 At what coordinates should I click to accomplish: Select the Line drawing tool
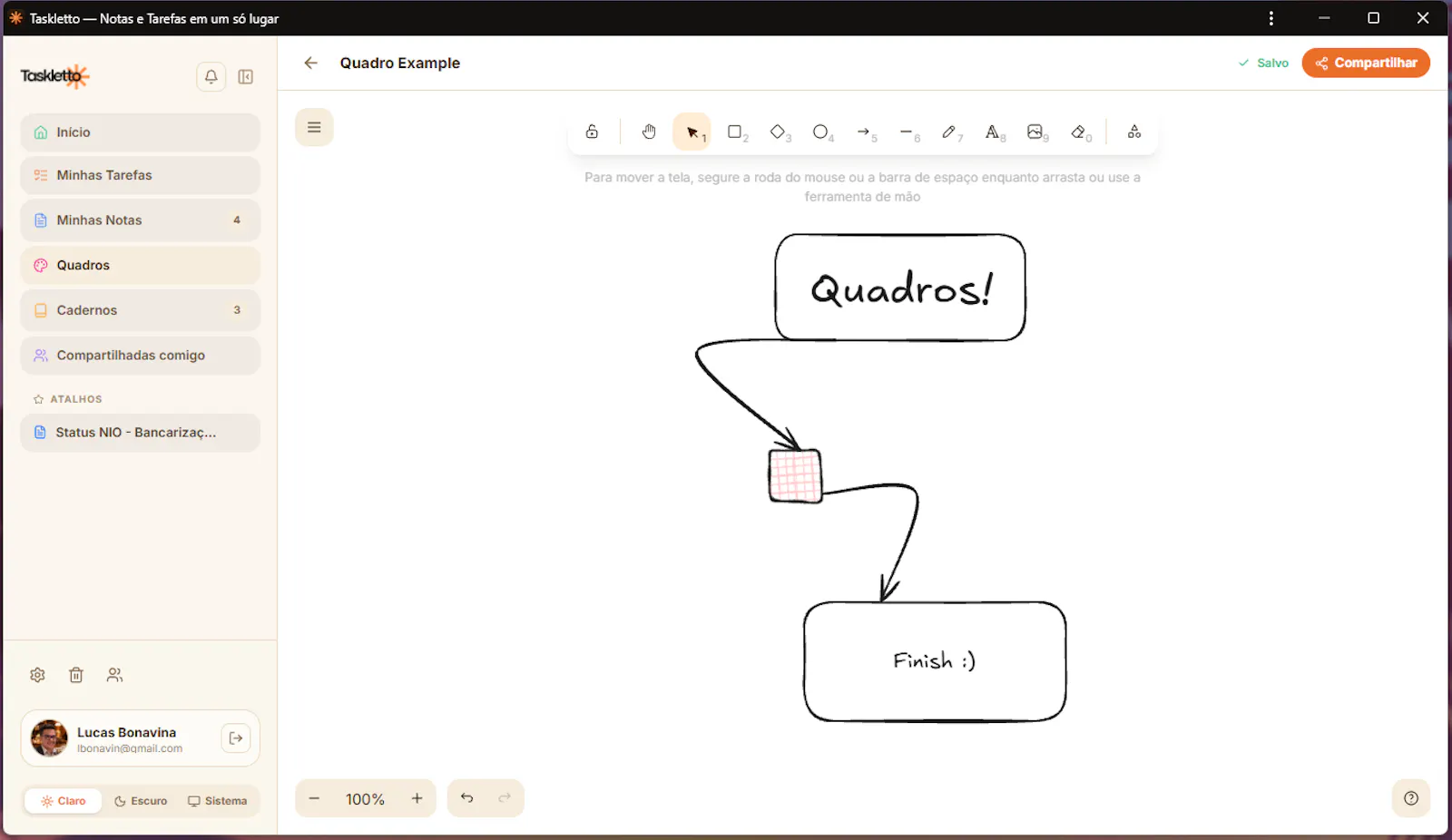pyautogui.click(x=907, y=132)
